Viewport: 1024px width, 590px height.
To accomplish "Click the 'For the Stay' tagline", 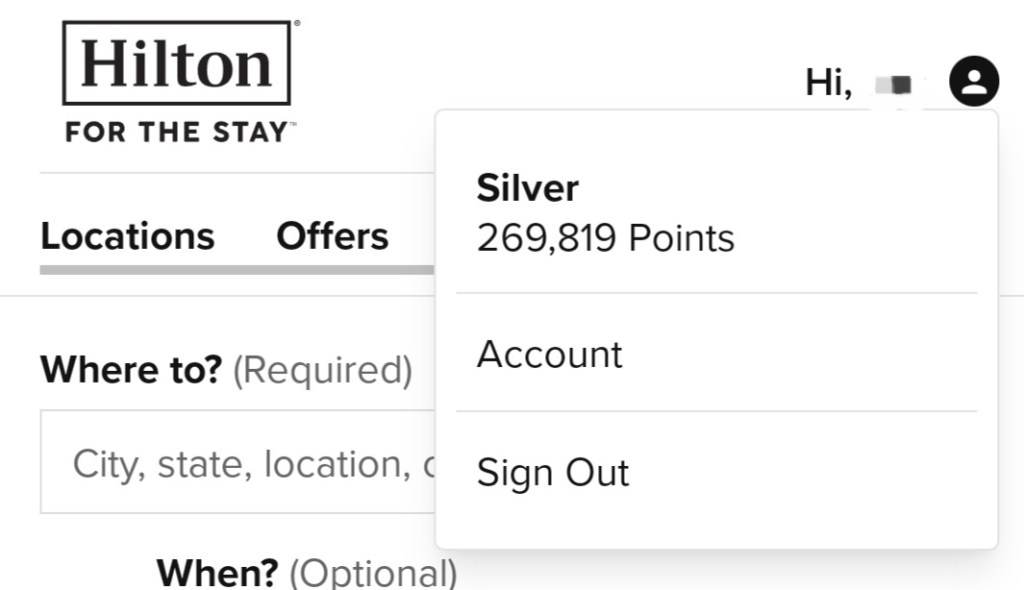I will [x=180, y=132].
